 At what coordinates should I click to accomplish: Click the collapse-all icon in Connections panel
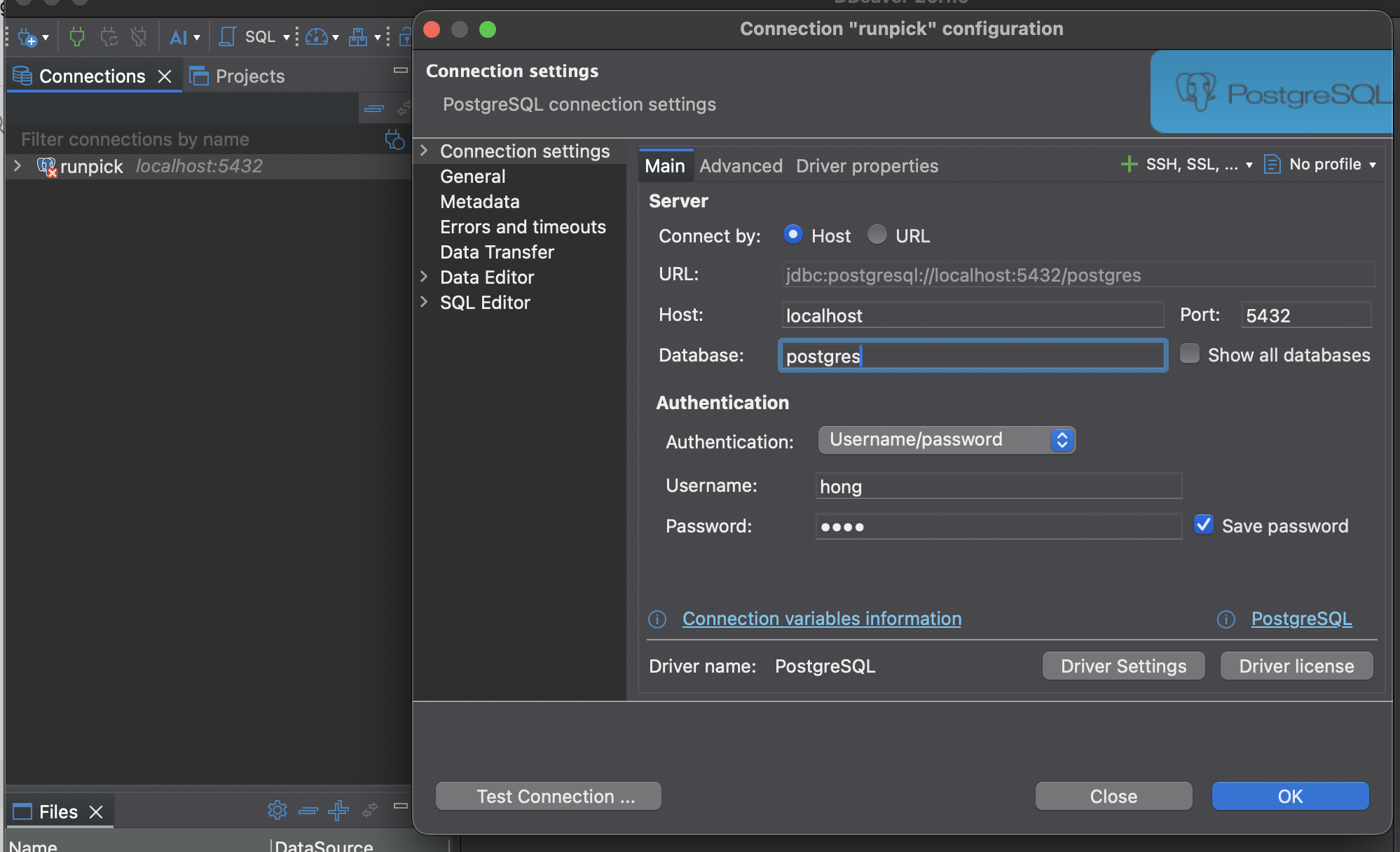pos(374,109)
